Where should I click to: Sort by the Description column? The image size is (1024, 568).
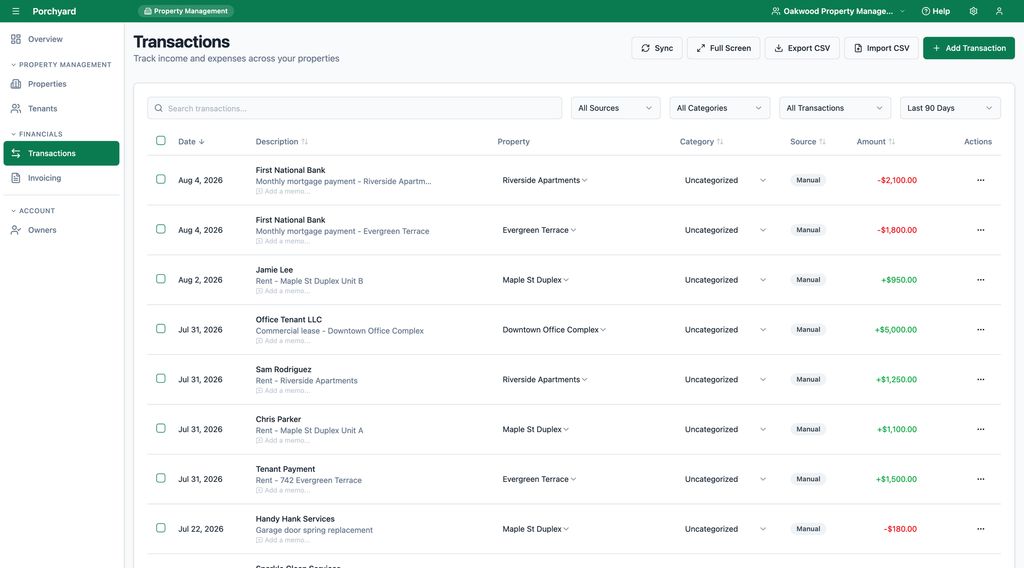[281, 142]
